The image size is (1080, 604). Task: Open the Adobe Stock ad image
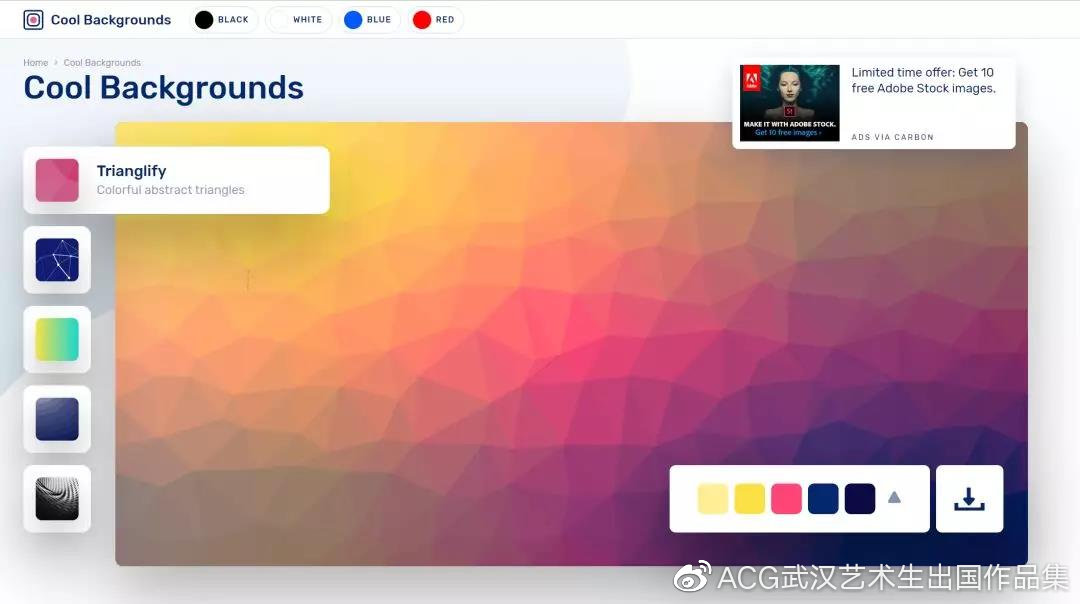tap(789, 103)
